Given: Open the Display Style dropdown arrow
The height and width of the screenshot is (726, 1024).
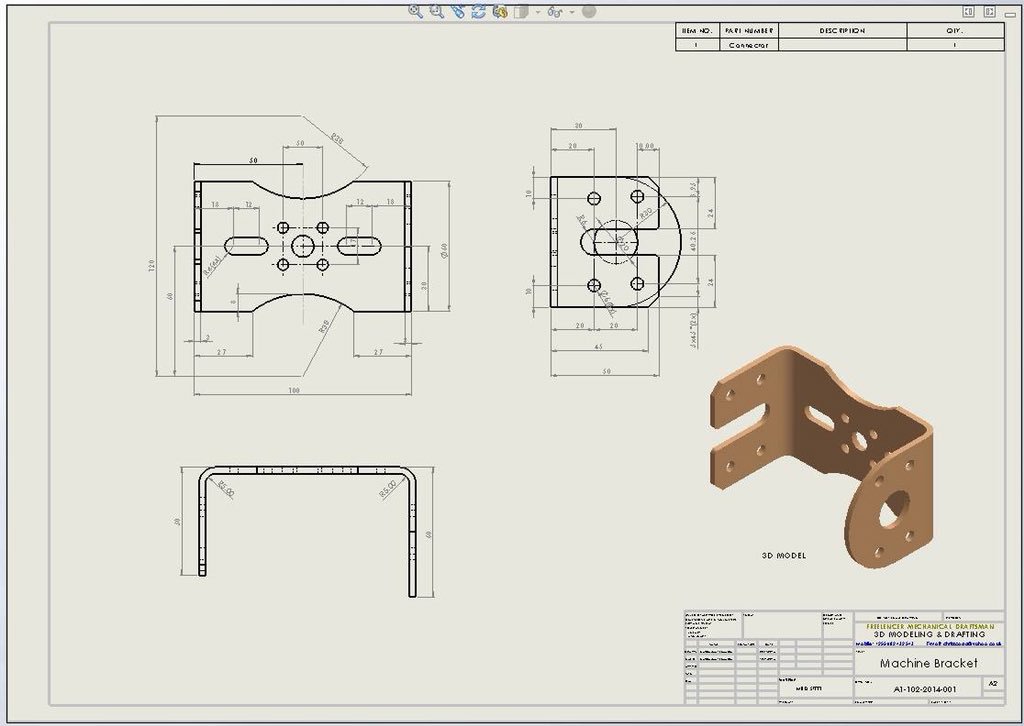Looking at the screenshot, I should click(x=537, y=12).
